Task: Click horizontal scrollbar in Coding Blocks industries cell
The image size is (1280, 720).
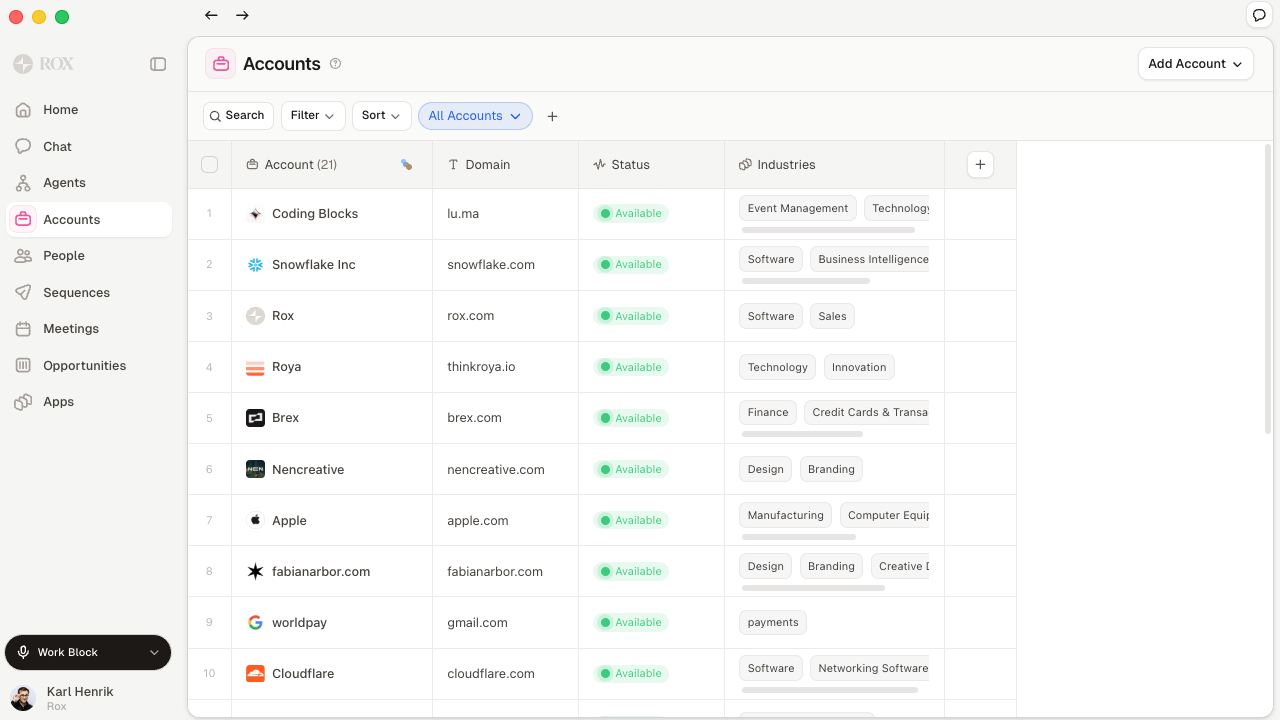Action: (828, 230)
